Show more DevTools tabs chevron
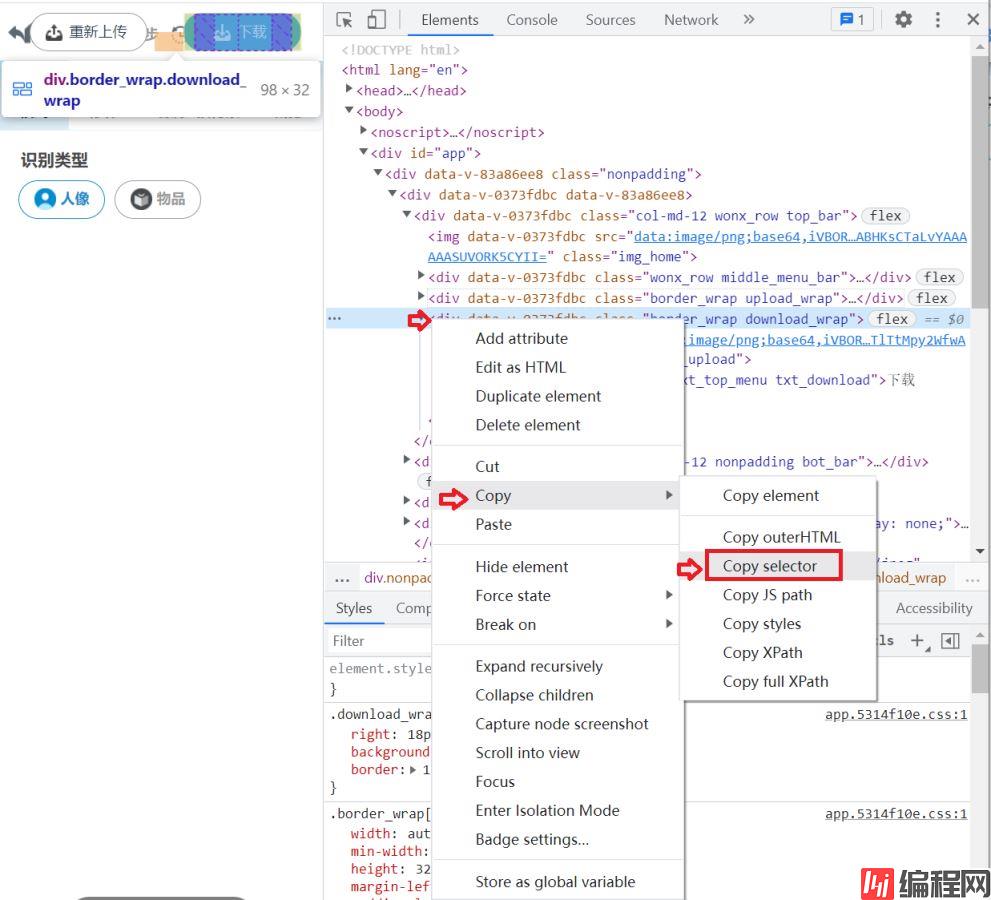This screenshot has height=900, width=991. [x=749, y=20]
